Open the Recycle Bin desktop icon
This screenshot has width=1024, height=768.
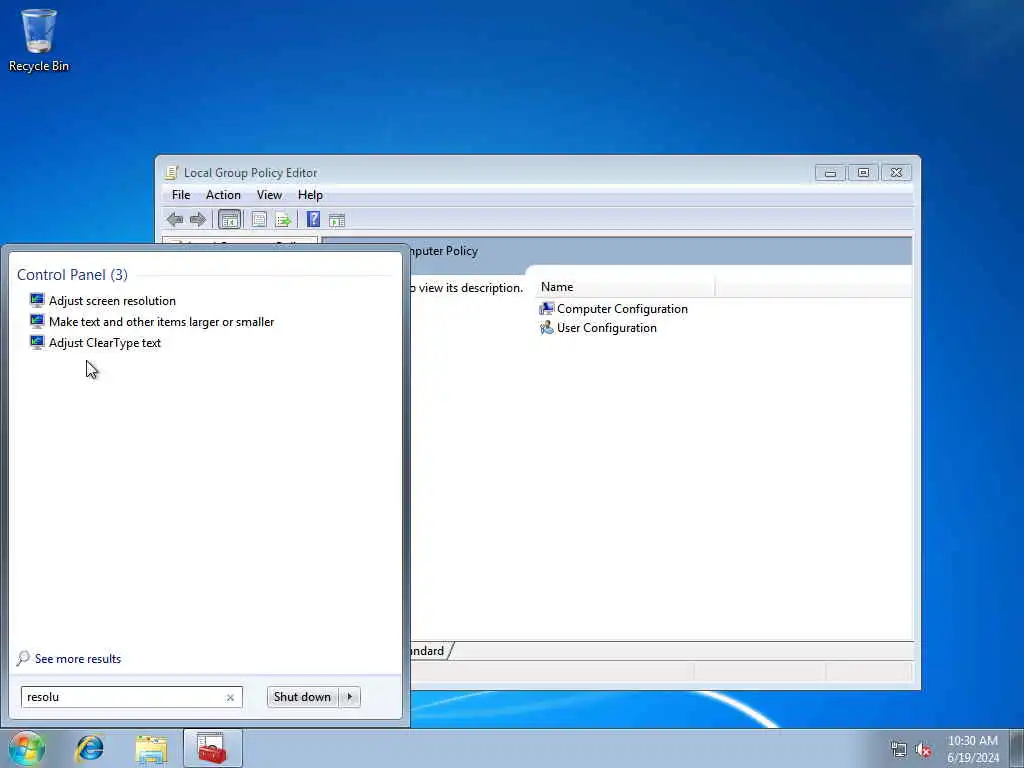(x=39, y=40)
